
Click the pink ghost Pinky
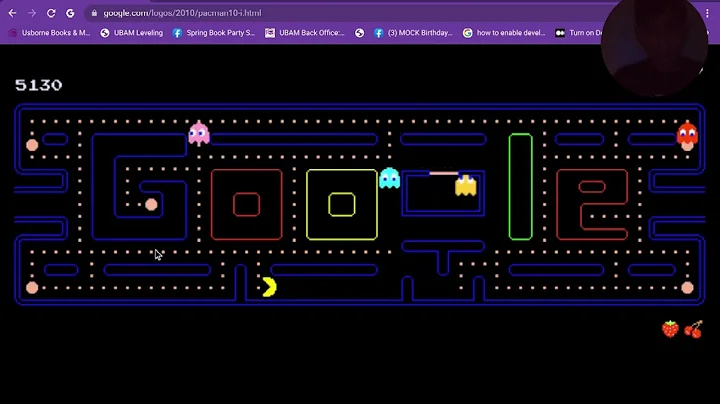point(199,134)
